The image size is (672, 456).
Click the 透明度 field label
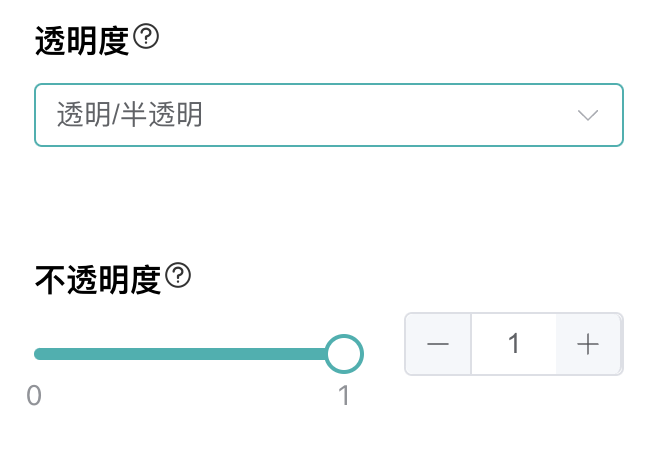[82, 40]
